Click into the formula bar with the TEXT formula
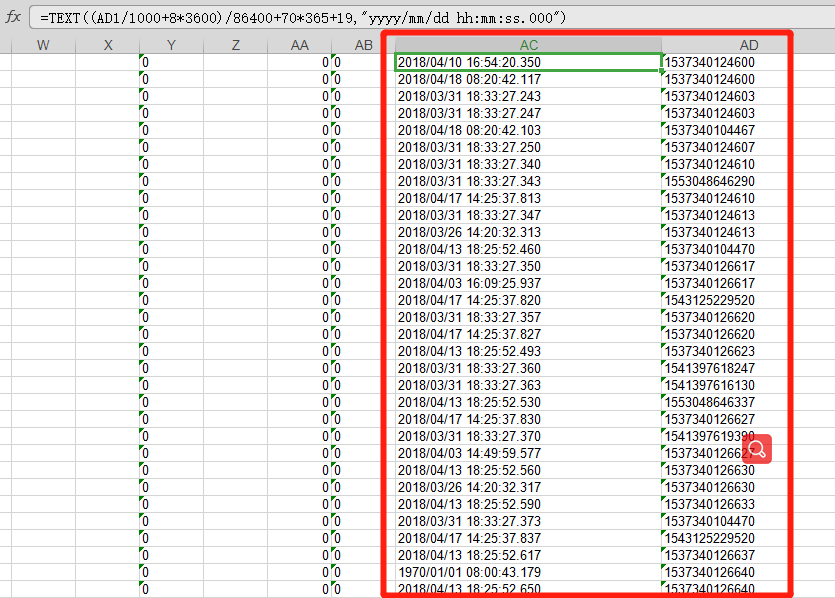835x598 pixels. [x=432, y=18]
